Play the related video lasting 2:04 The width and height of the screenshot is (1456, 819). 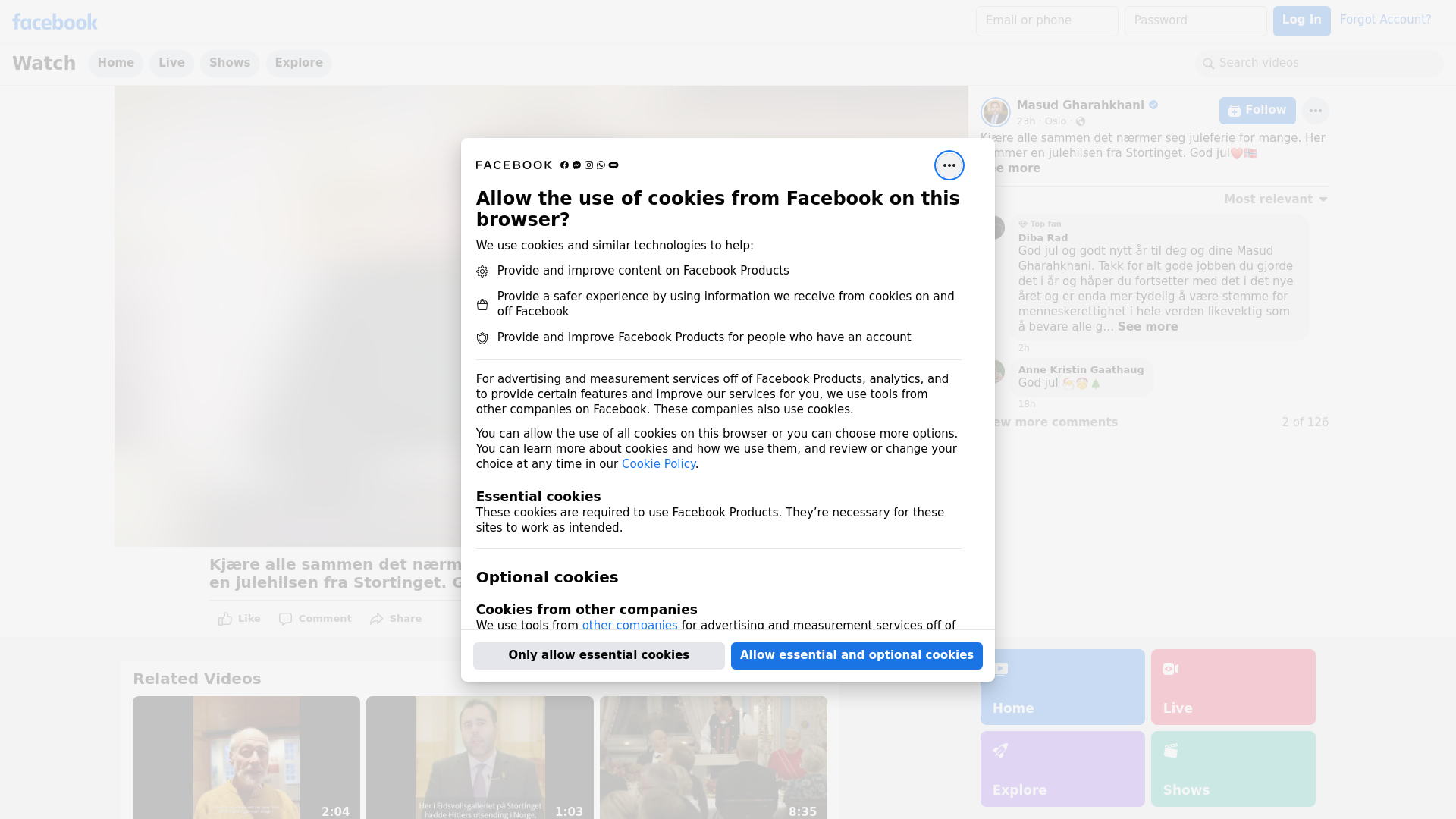pos(246,758)
